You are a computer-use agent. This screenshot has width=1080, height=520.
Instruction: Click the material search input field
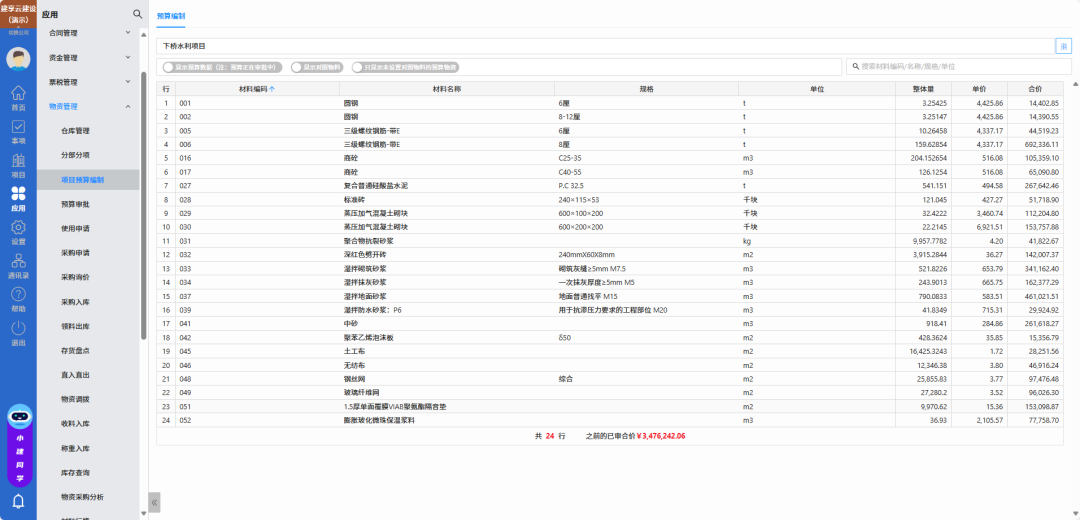(958, 66)
